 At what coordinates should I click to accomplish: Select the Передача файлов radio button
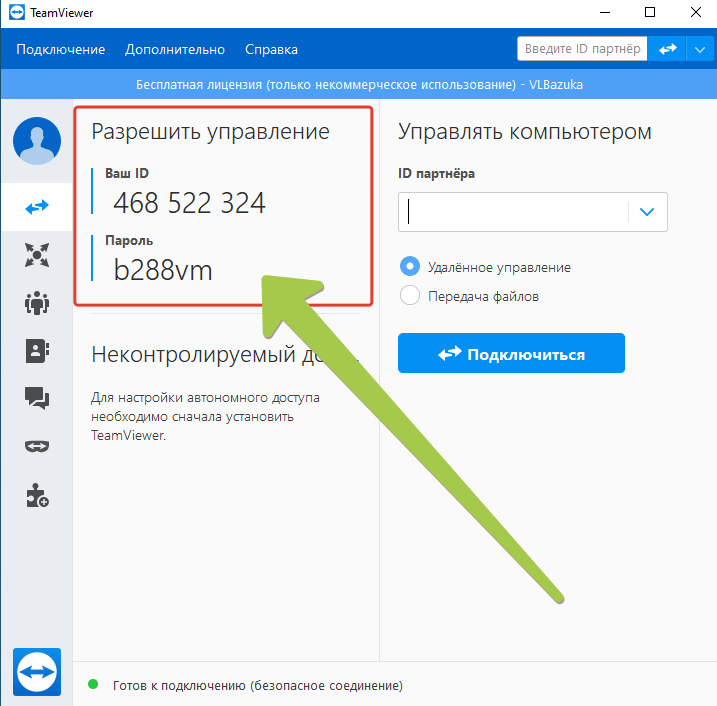(409, 296)
